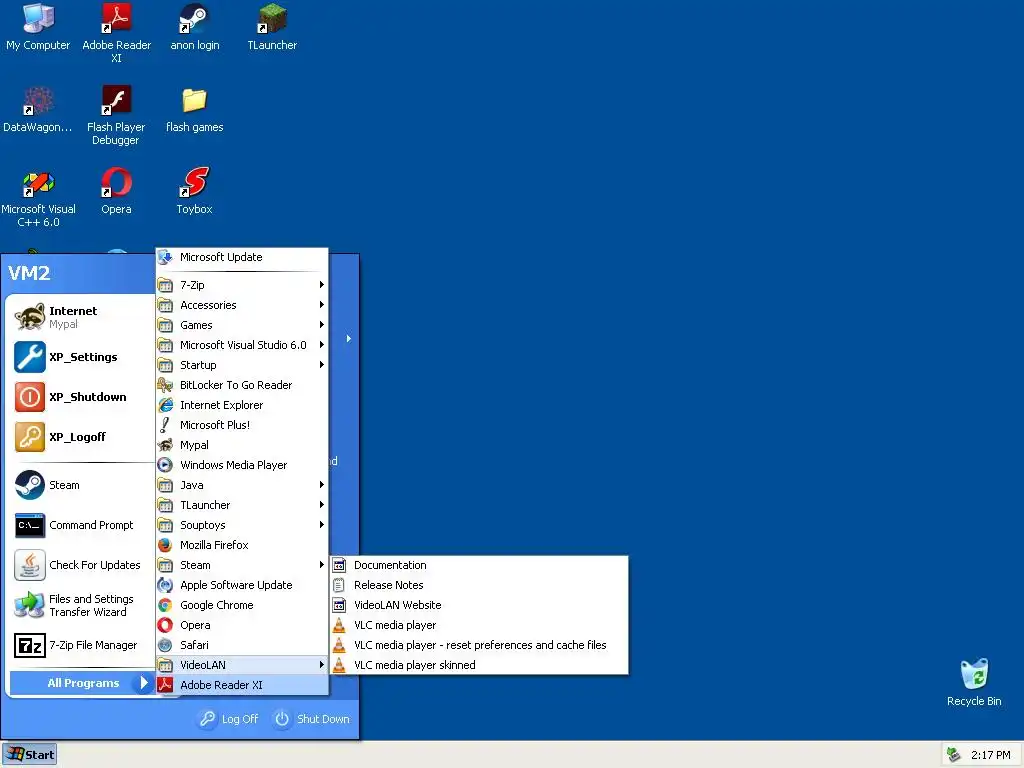Image resolution: width=1024 pixels, height=768 pixels.
Task: Click the Log Off button
Action: pyautogui.click(x=229, y=719)
